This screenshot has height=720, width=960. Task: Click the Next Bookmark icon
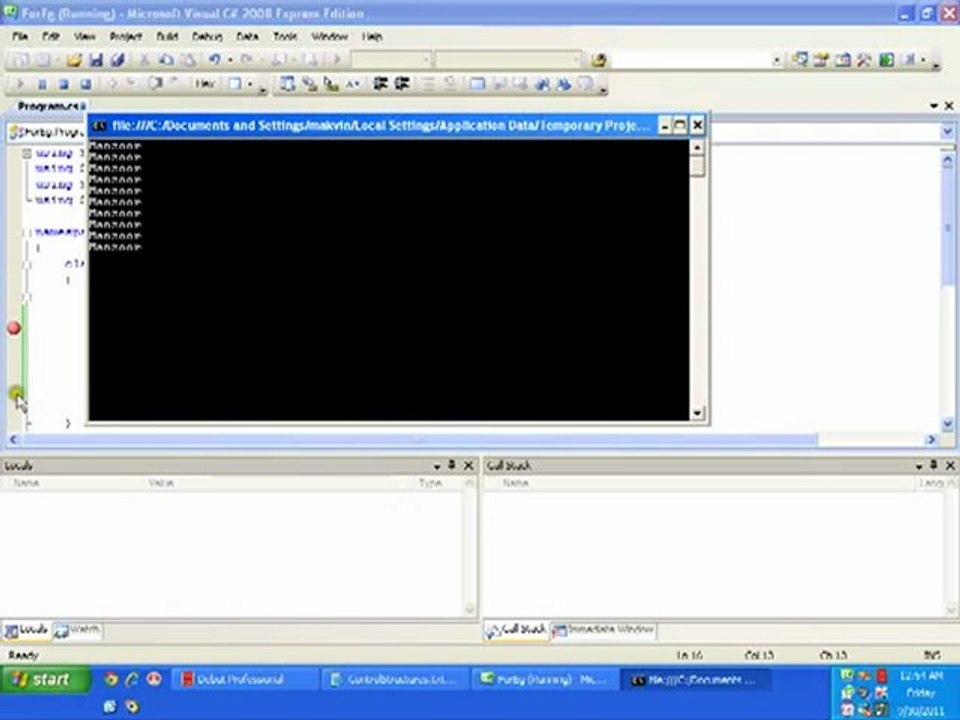point(520,84)
